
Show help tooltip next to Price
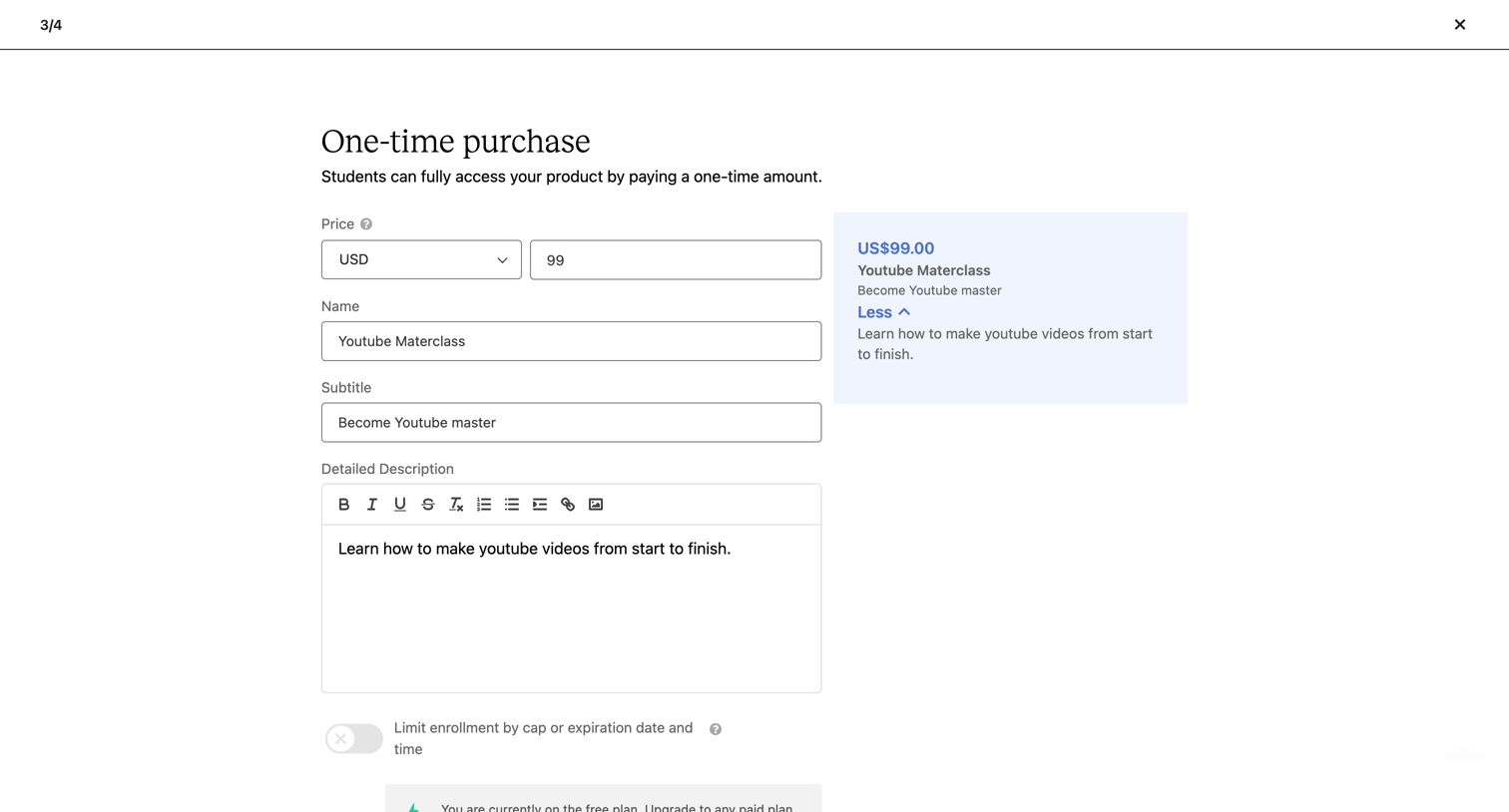click(366, 224)
